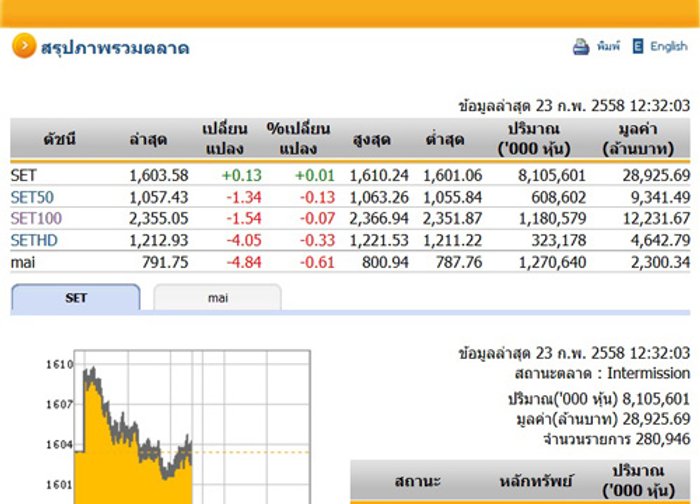Click SET50 latest value 1,057.43
The width and height of the screenshot is (700, 504).
coord(158,197)
